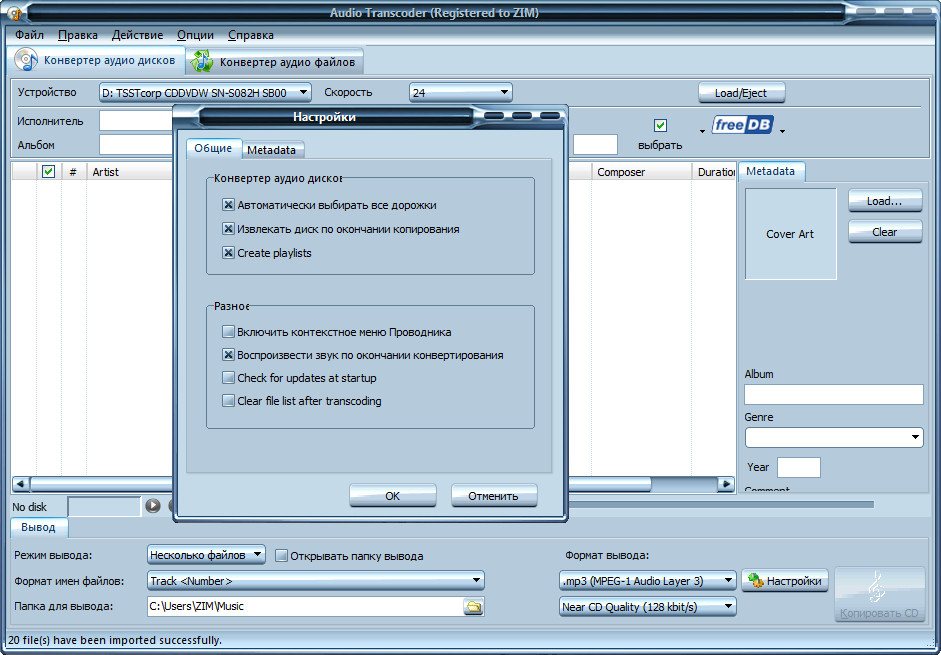
Task: Click the Load/Eject button
Action: (x=741, y=93)
